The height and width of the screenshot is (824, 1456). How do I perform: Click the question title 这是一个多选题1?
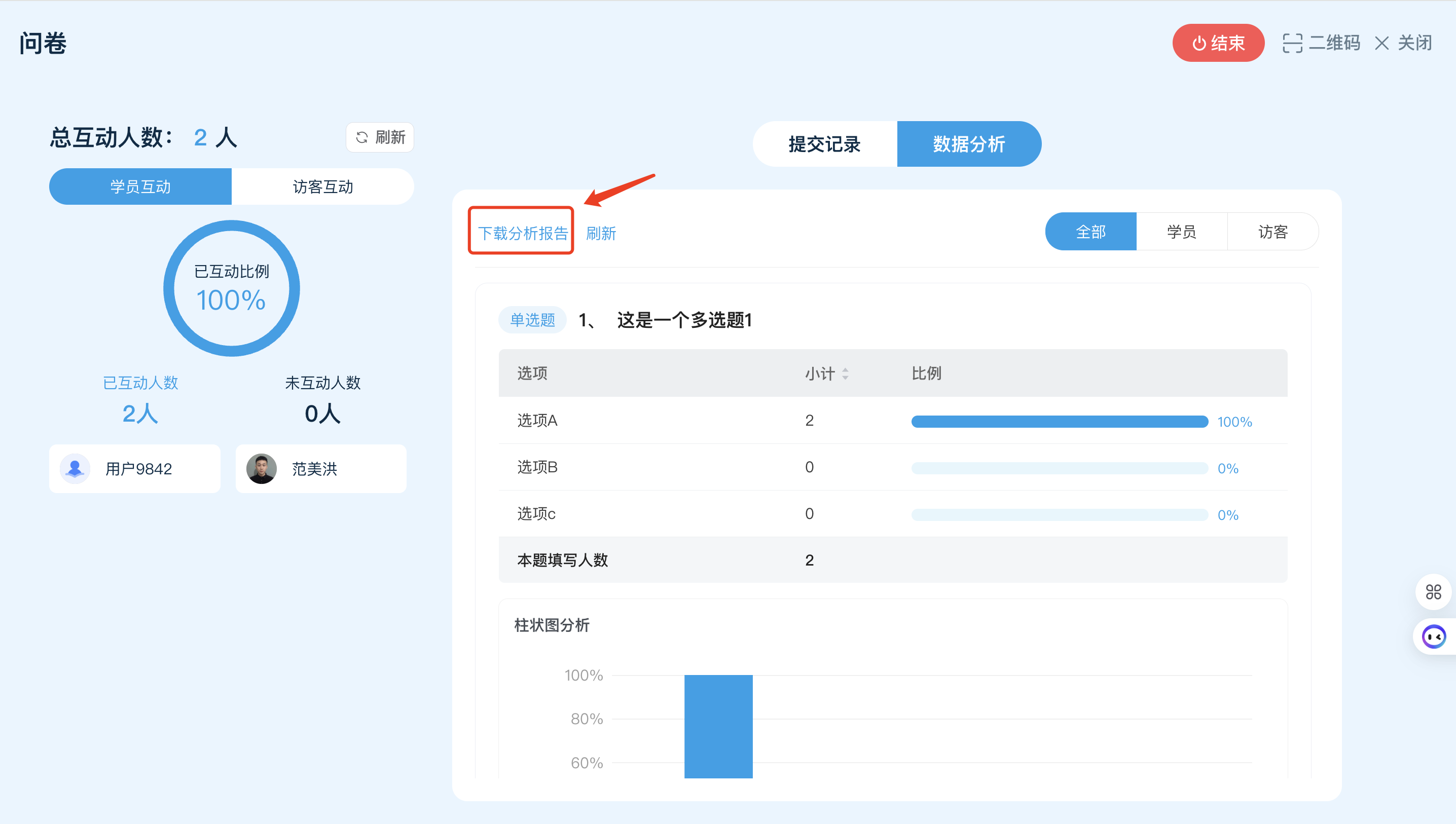[684, 320]
